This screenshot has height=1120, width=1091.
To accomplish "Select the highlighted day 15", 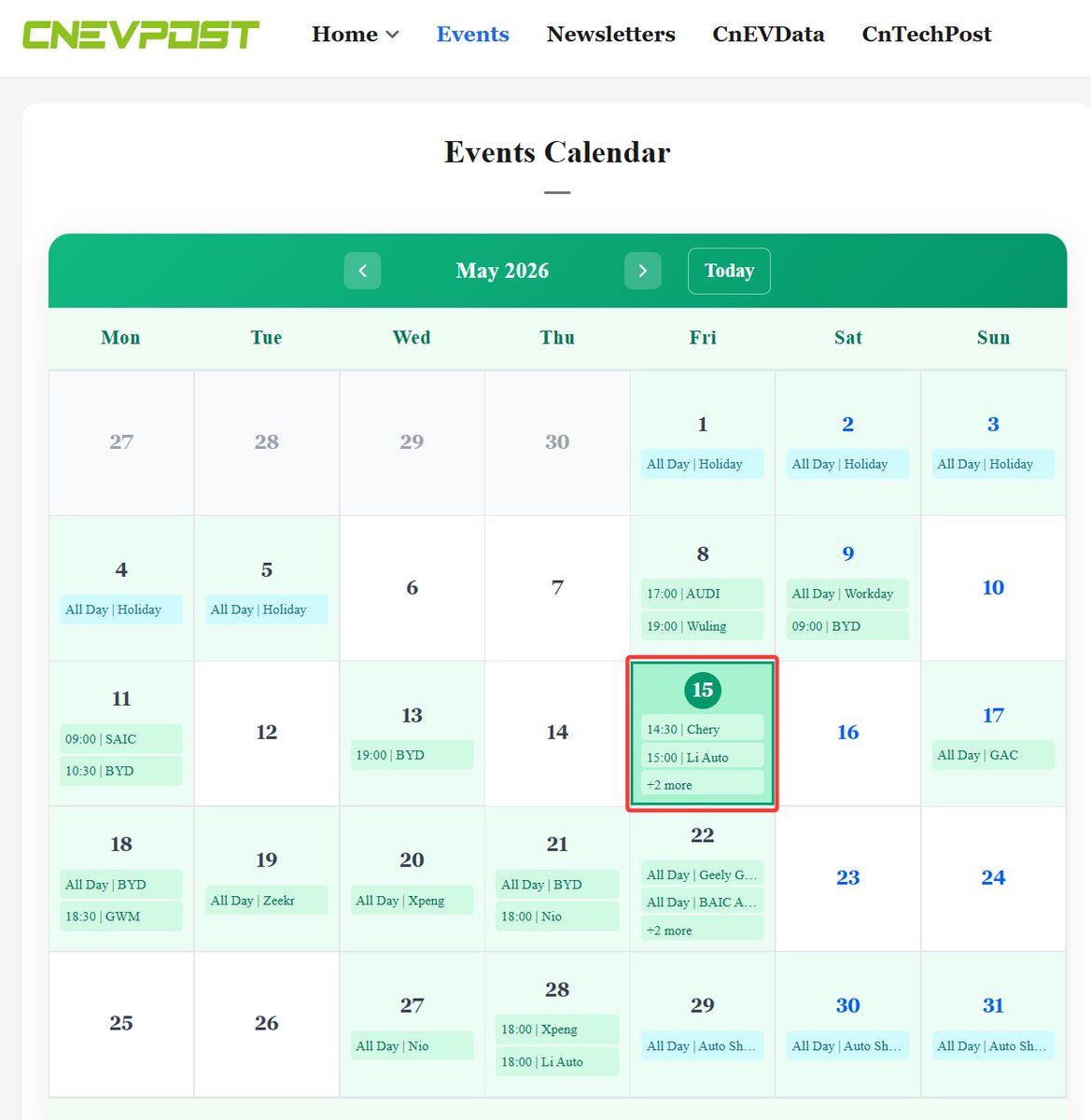I will click(x=702, y=690).
